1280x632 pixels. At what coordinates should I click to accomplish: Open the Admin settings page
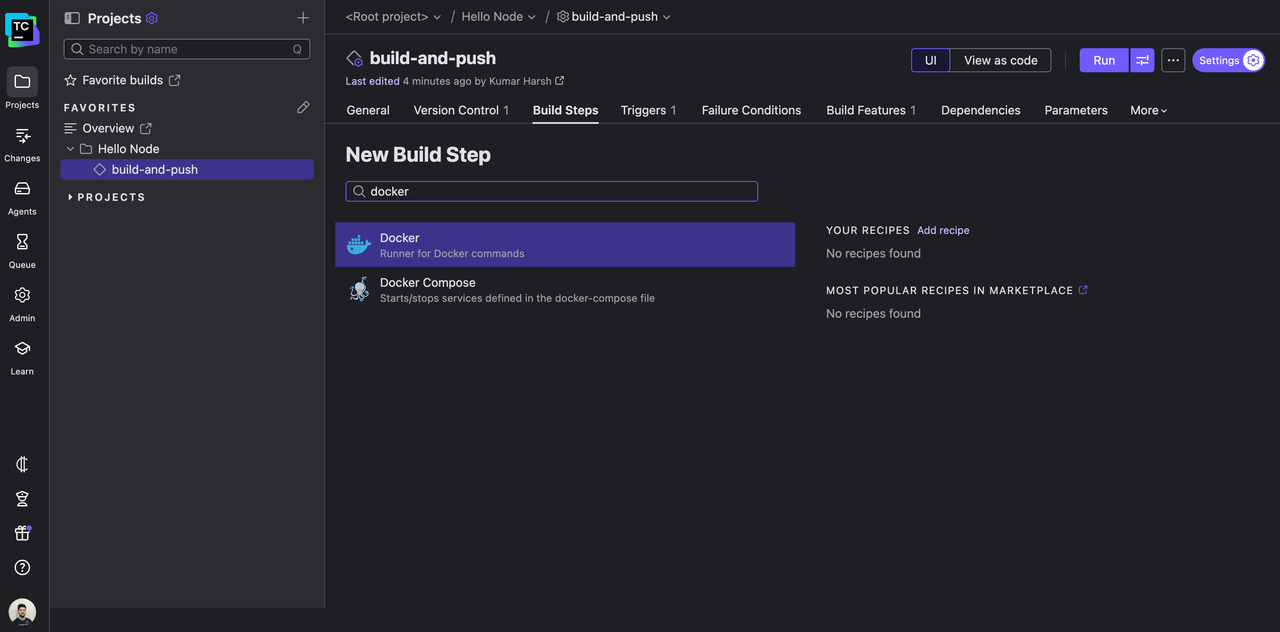22,303
